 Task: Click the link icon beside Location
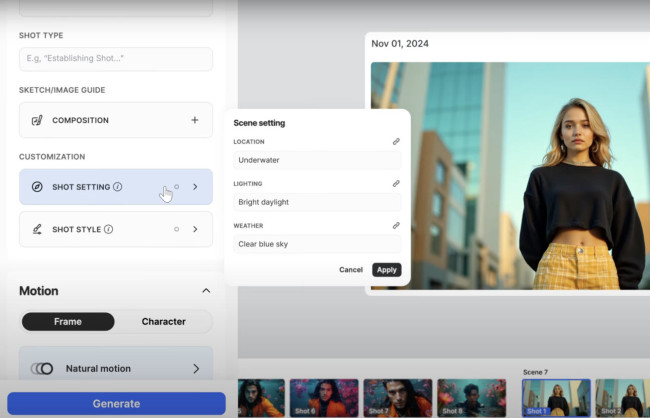coord(396,142)
